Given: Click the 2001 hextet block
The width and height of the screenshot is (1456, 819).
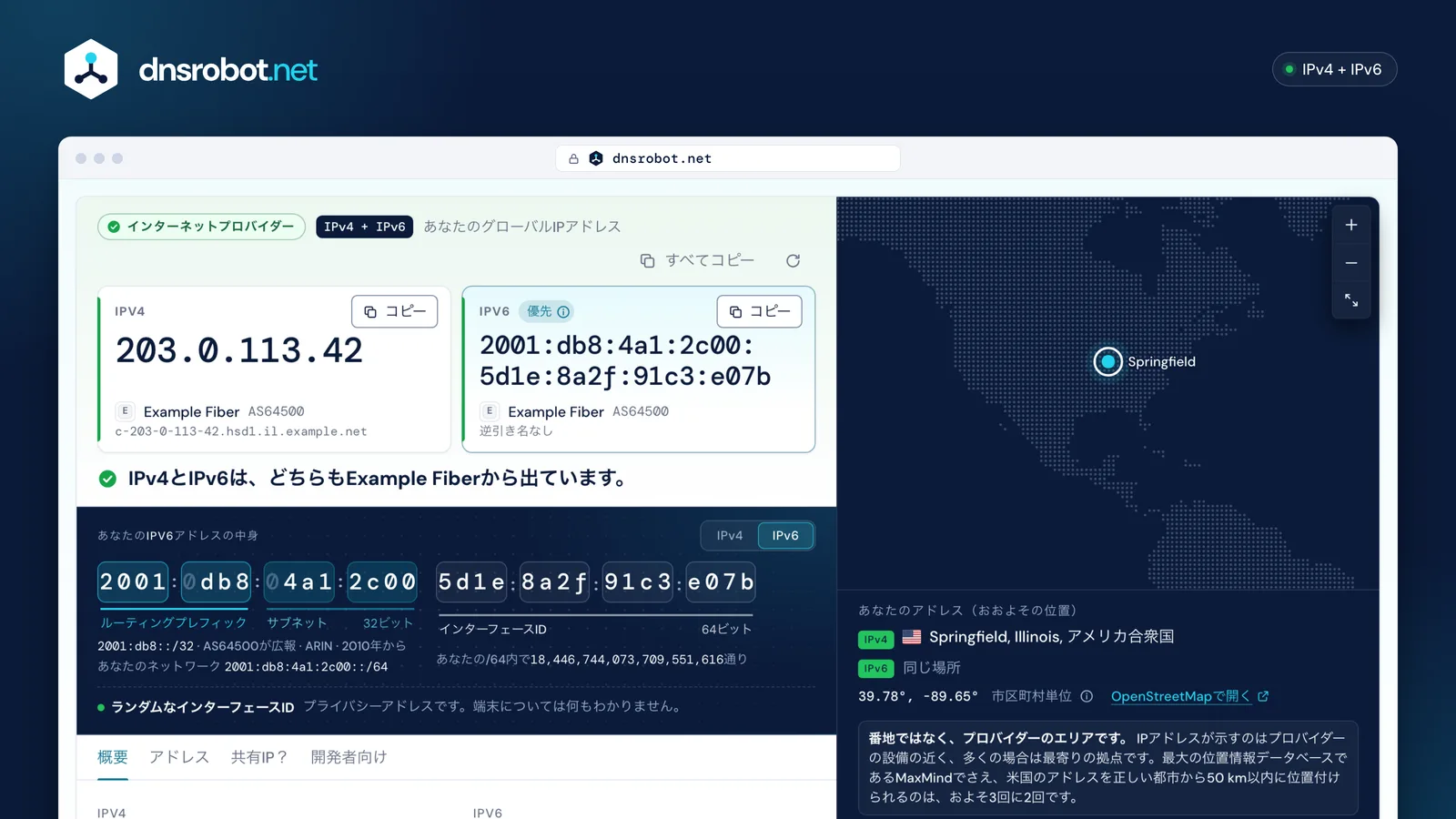Looking at the screenshot, I should pos(133,582).
